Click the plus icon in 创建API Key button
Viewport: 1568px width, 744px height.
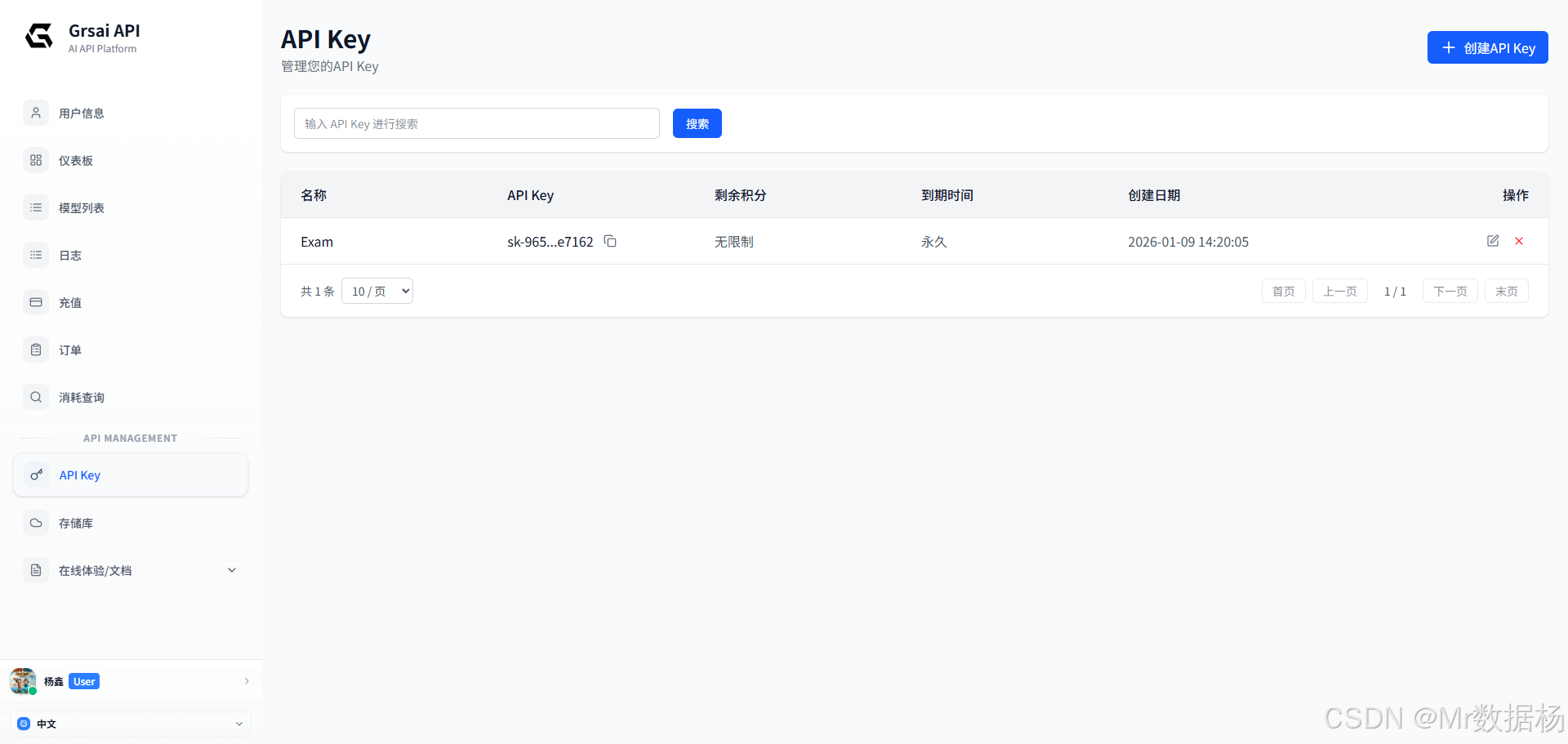click(x=1449, y=47)
